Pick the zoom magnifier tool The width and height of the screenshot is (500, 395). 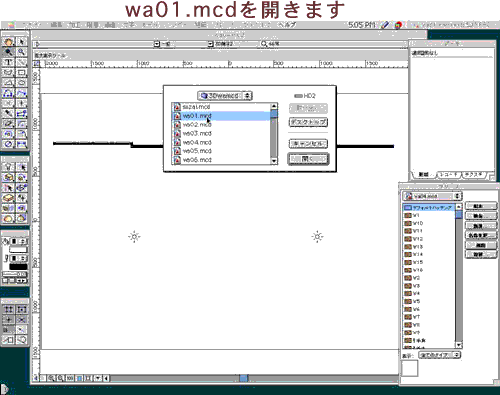pos(22,52)
